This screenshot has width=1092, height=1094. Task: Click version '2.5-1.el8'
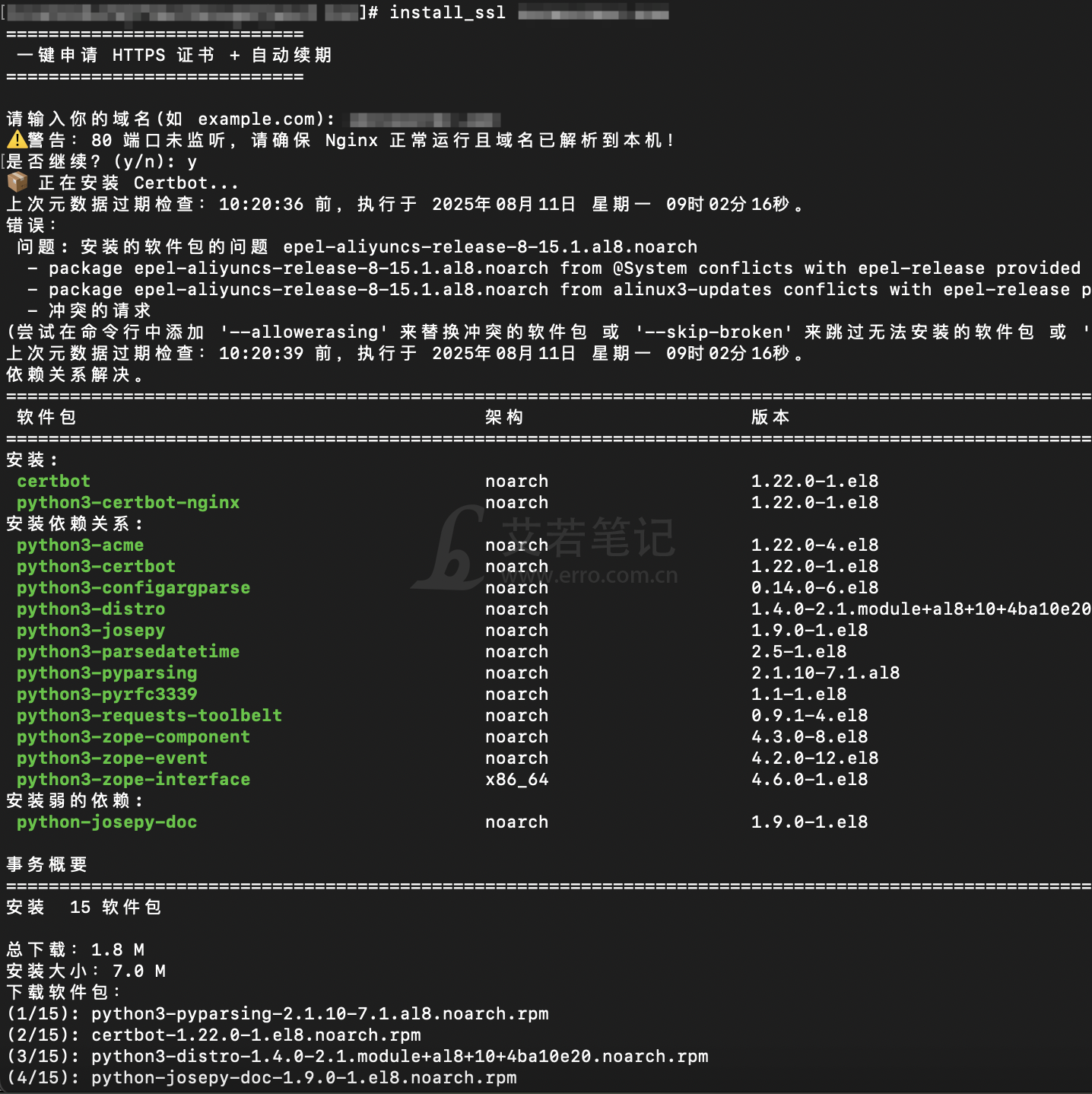click(x=798, y=651)
